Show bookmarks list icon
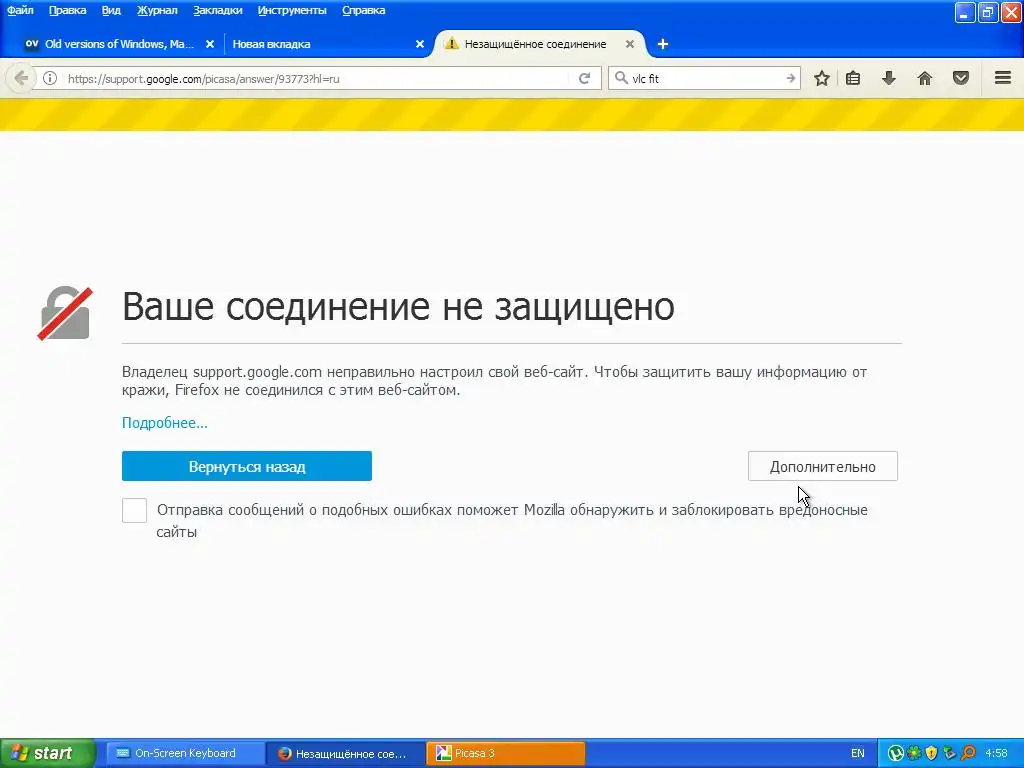 (x=853, y=78)
